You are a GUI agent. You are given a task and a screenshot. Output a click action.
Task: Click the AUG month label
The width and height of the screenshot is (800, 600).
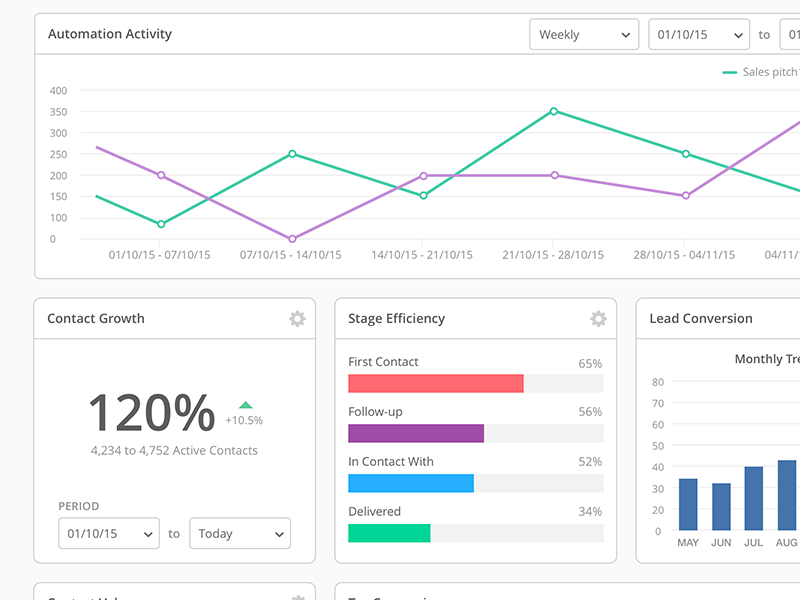(x=787, y=543)
